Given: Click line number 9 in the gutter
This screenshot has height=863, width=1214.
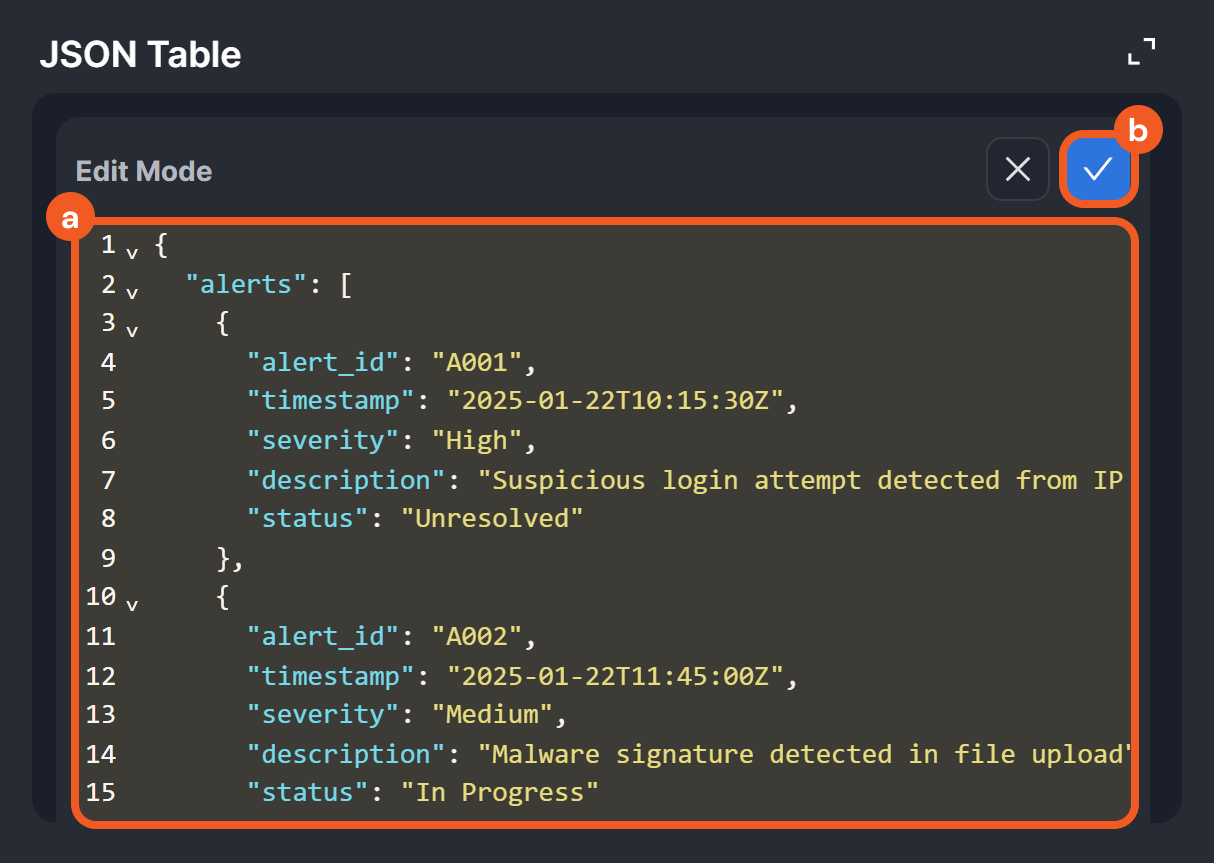Looking at the screenshot, I should pyautogui.click(x=108, y=558).
